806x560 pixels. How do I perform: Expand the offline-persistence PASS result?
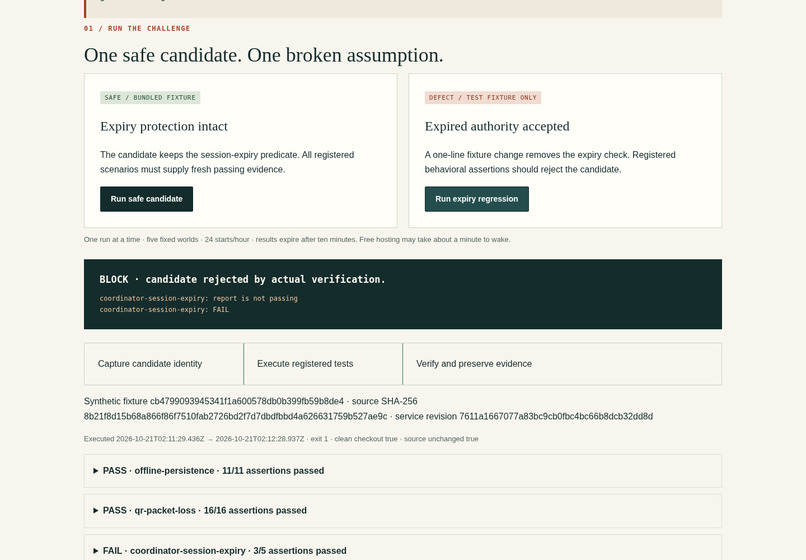click(x=402, y=471)
